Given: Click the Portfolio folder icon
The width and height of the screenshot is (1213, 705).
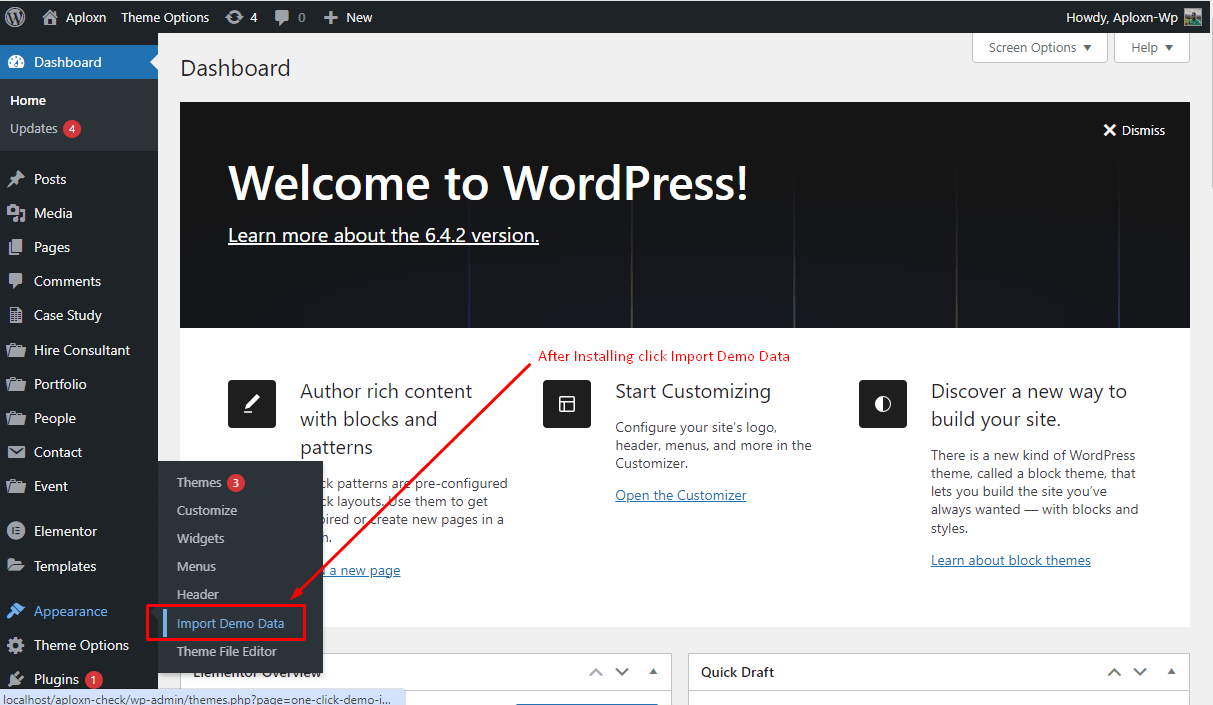Looking at the screenshot, I should tap(16, 384).
